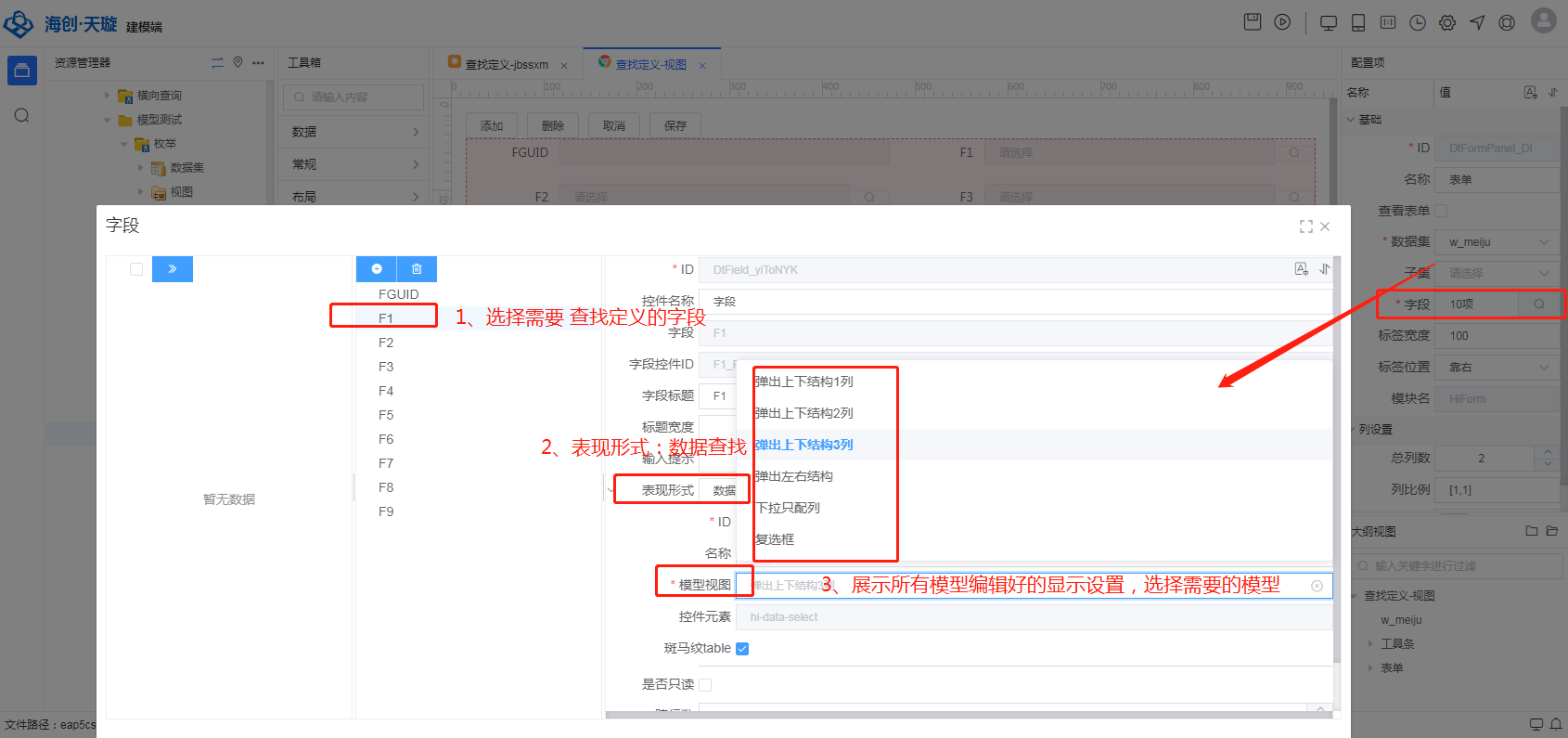
Task: Switch to 查找定义-jbssxm tab
Action: point(507,64)
